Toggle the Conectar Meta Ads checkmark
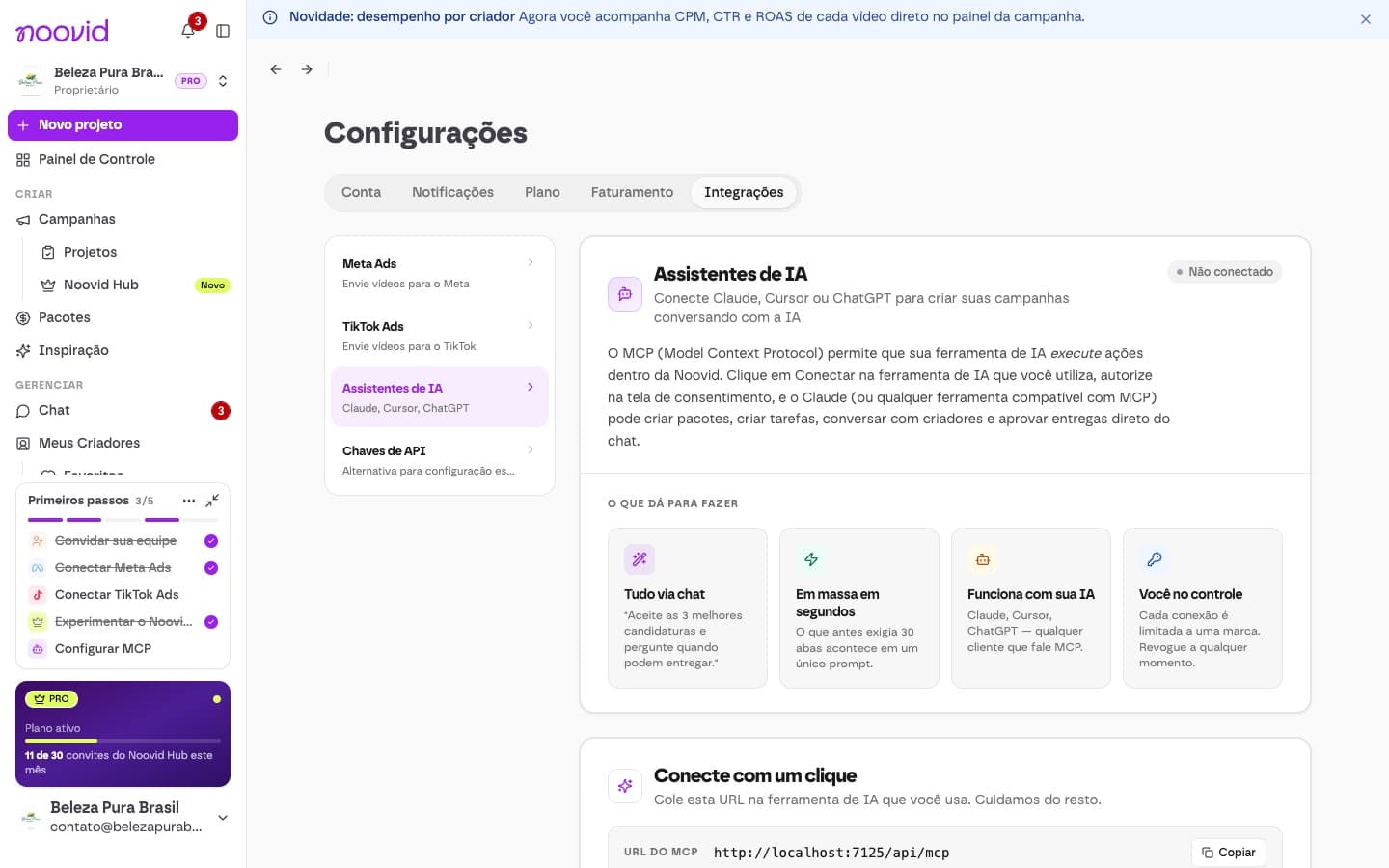 [211, 568]
